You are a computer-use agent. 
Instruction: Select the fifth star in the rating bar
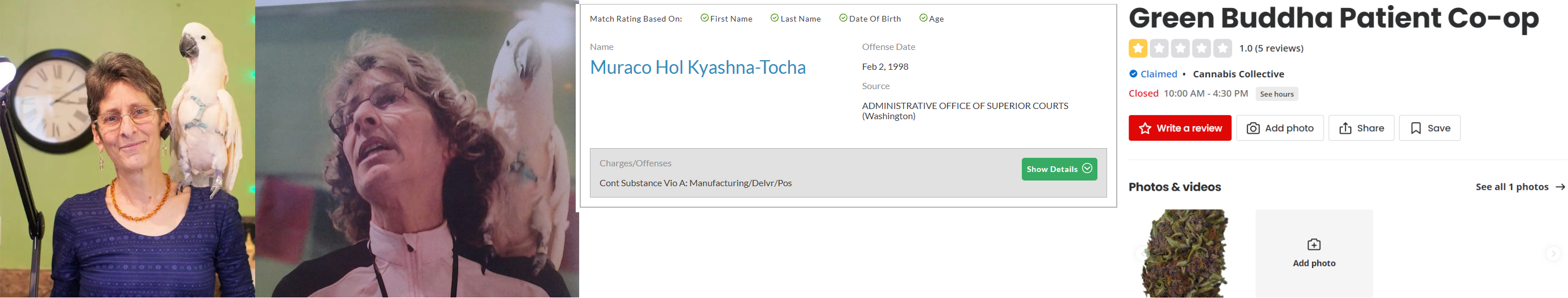point(1222,48)
